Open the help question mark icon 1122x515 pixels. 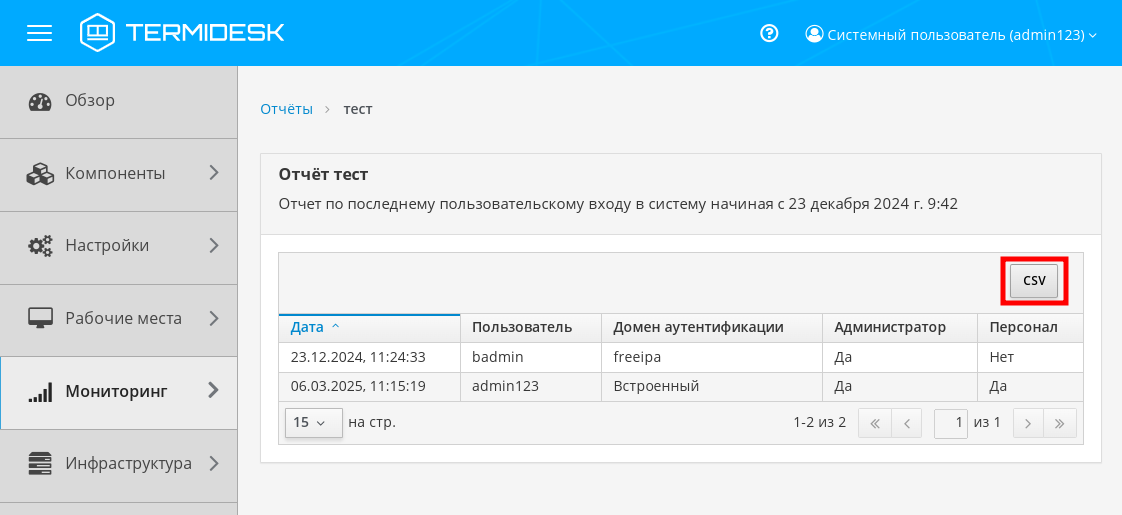[x=769, y=33]
